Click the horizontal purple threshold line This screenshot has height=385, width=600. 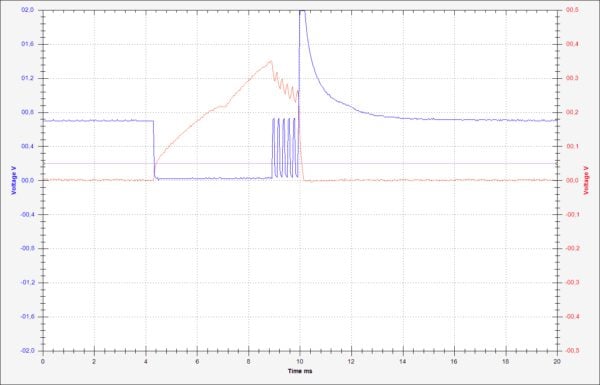[300, 163]
